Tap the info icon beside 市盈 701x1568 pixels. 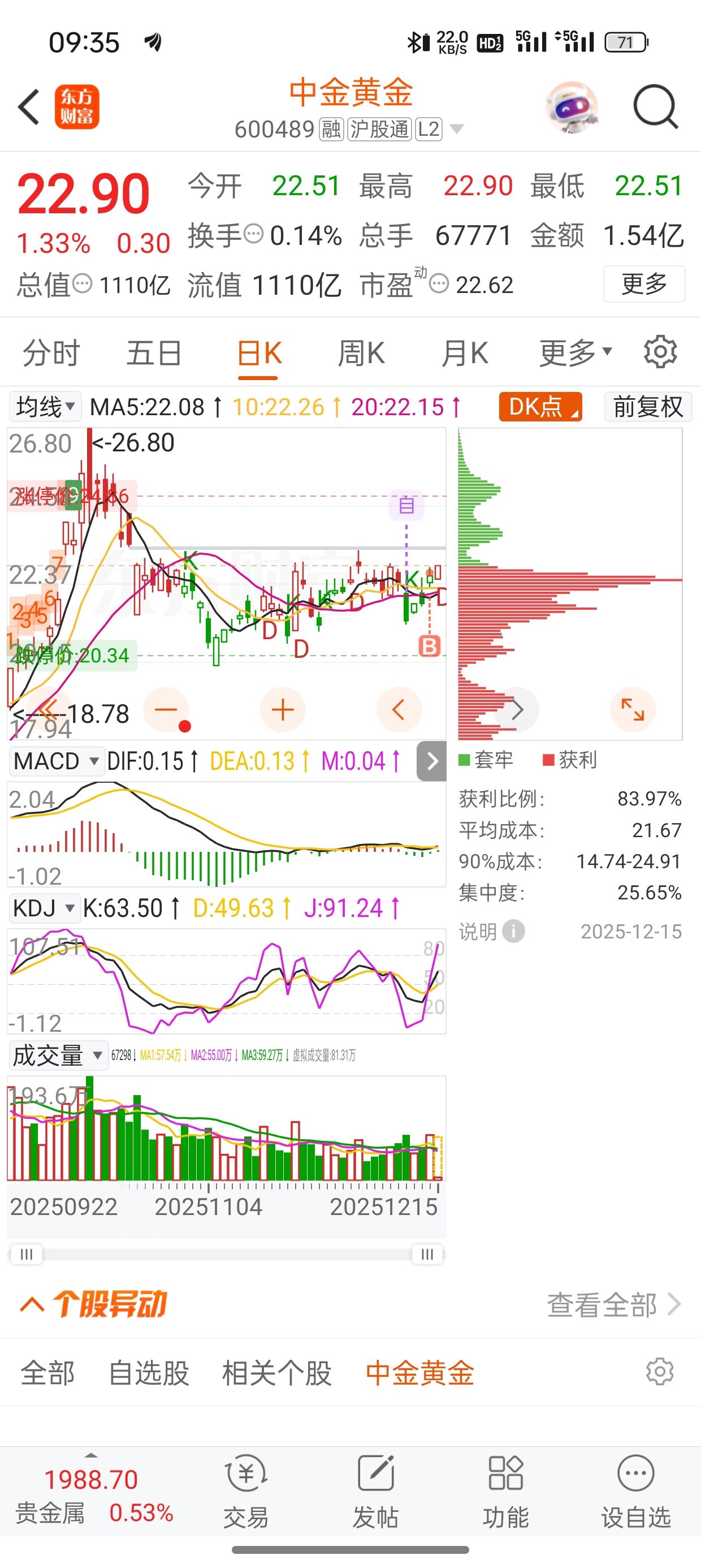[x=439, y=283]
